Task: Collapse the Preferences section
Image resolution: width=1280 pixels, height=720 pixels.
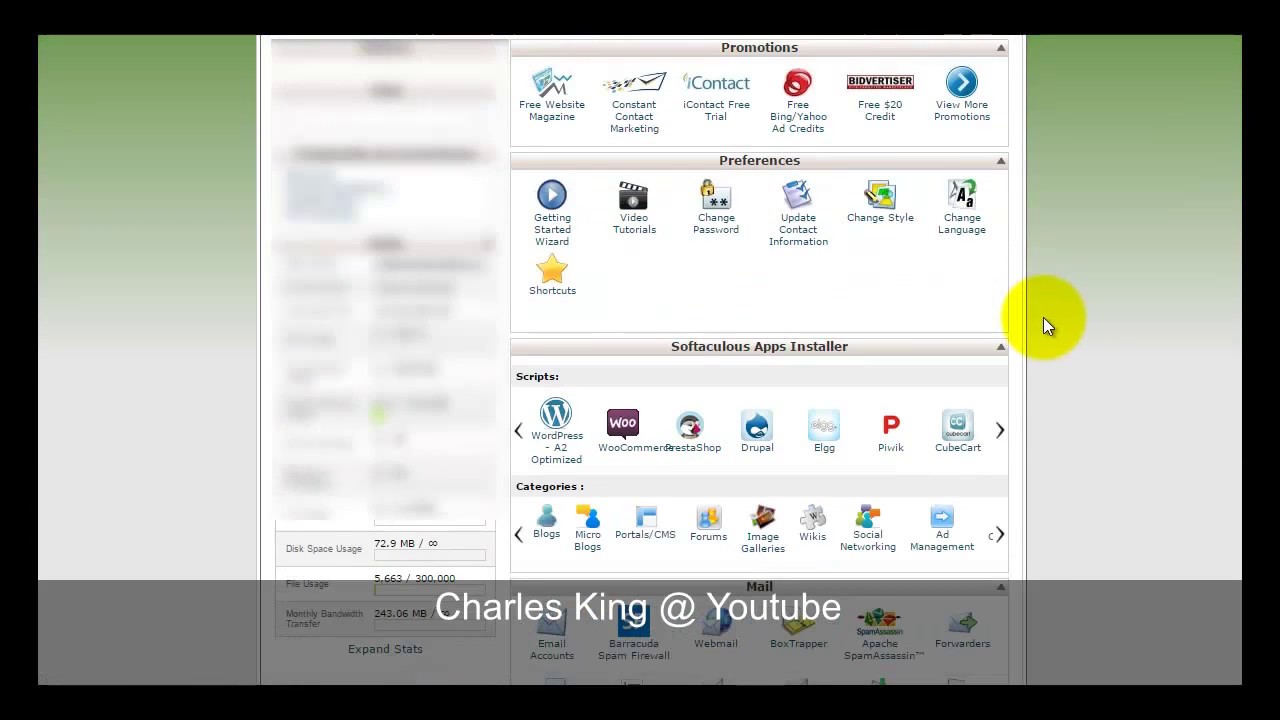Action: (x=1000, y=160)
